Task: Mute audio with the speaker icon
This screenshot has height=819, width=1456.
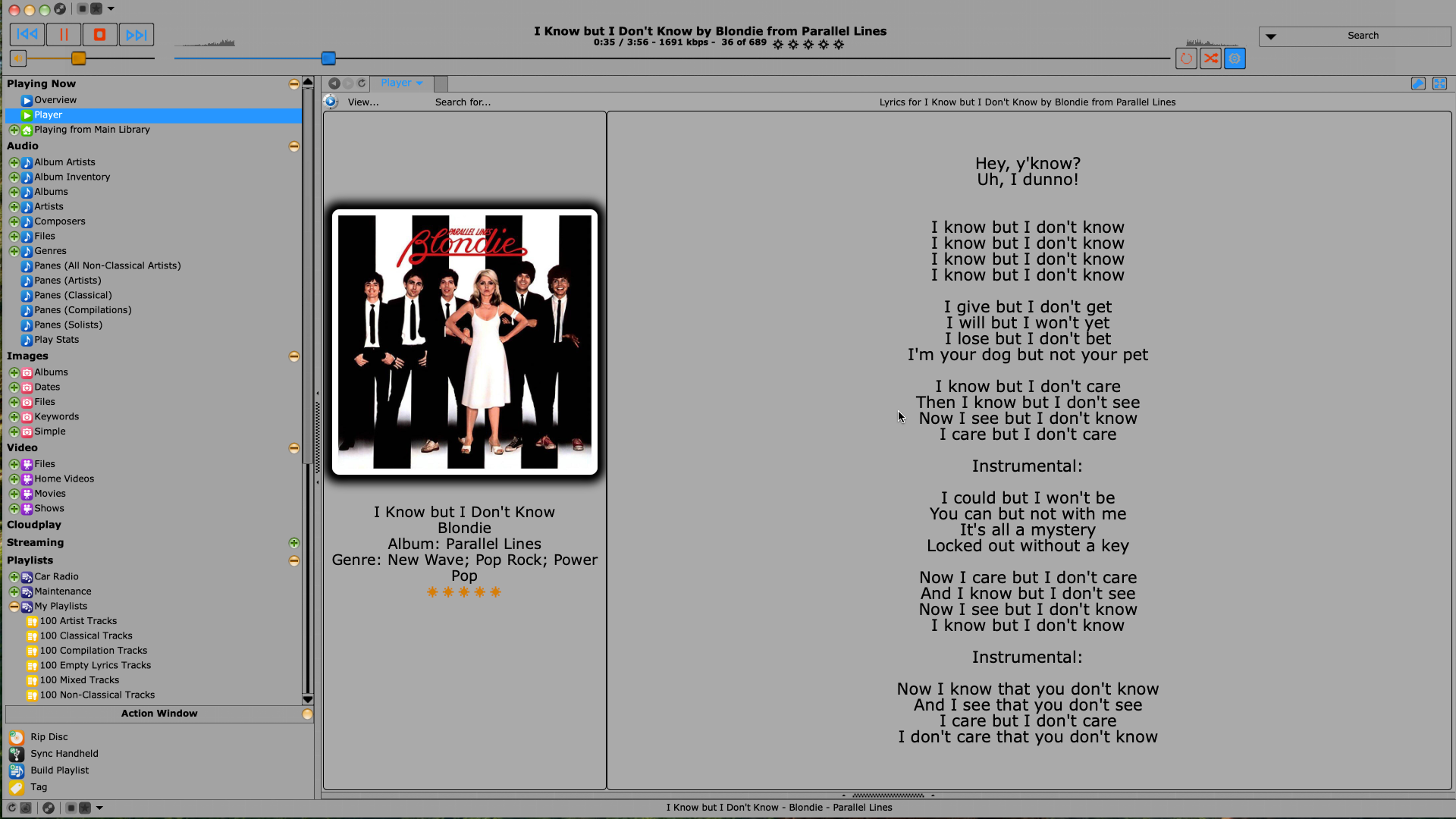Action: click(18, 58)
